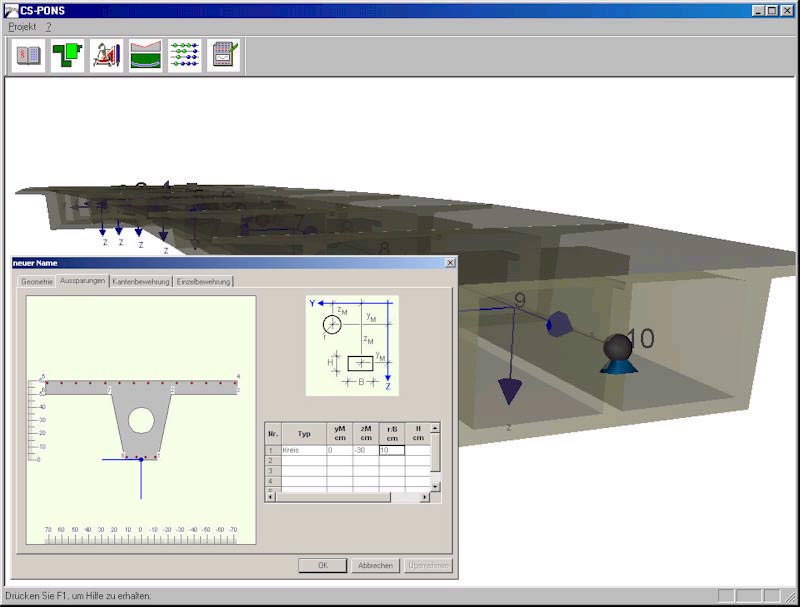The height and width of the screenshot is (607, 800).
Task: Select the 'Kreis' Typ cell in row 1
Action: 304,451
